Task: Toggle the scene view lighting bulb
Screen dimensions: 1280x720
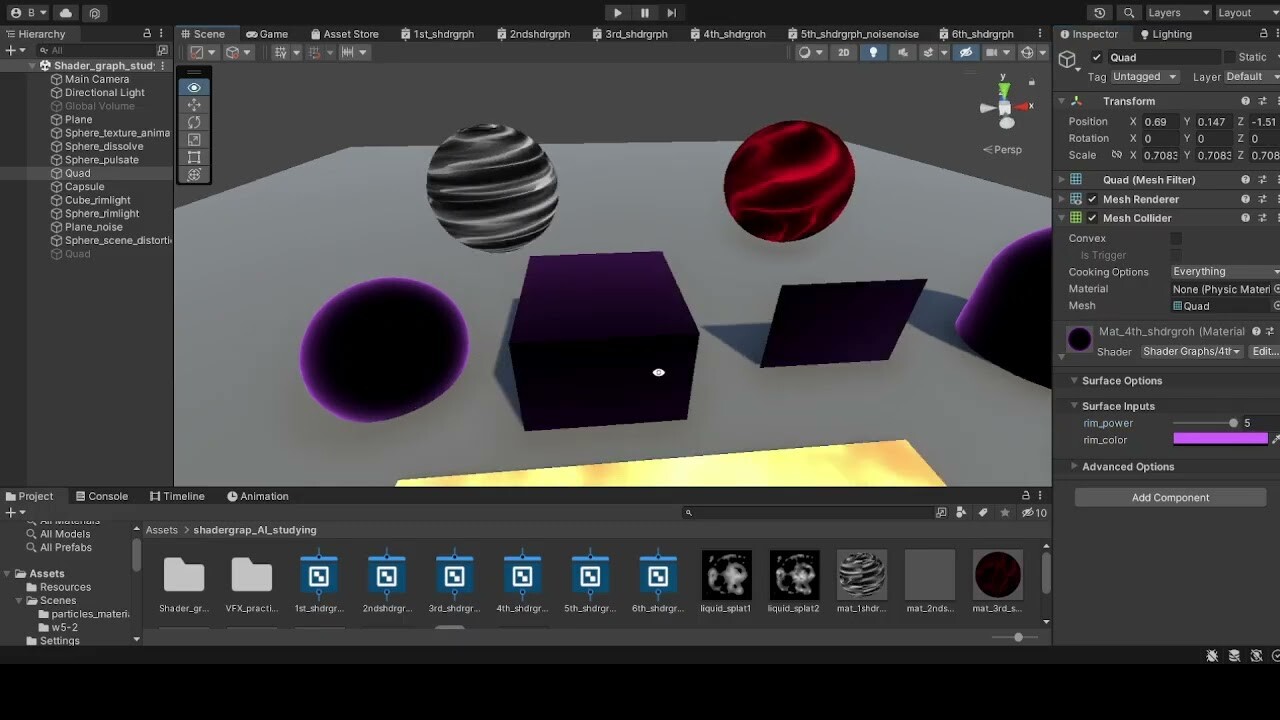Action: coord(873,52)
